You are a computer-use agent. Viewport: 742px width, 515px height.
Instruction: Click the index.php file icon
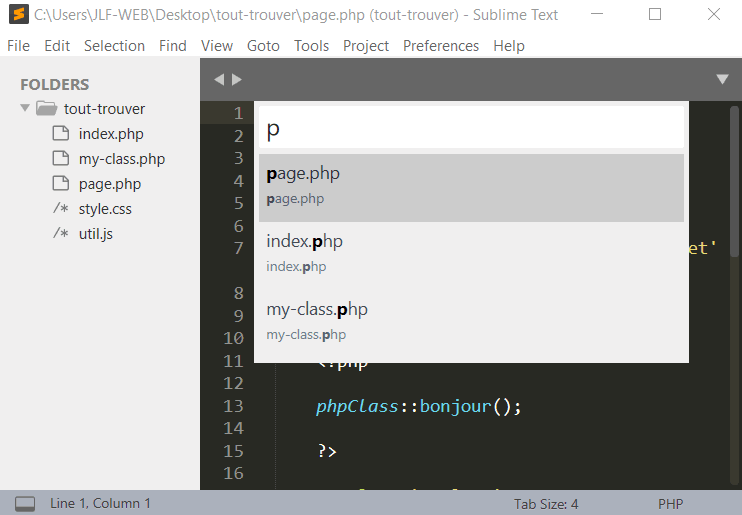(60, 133)
